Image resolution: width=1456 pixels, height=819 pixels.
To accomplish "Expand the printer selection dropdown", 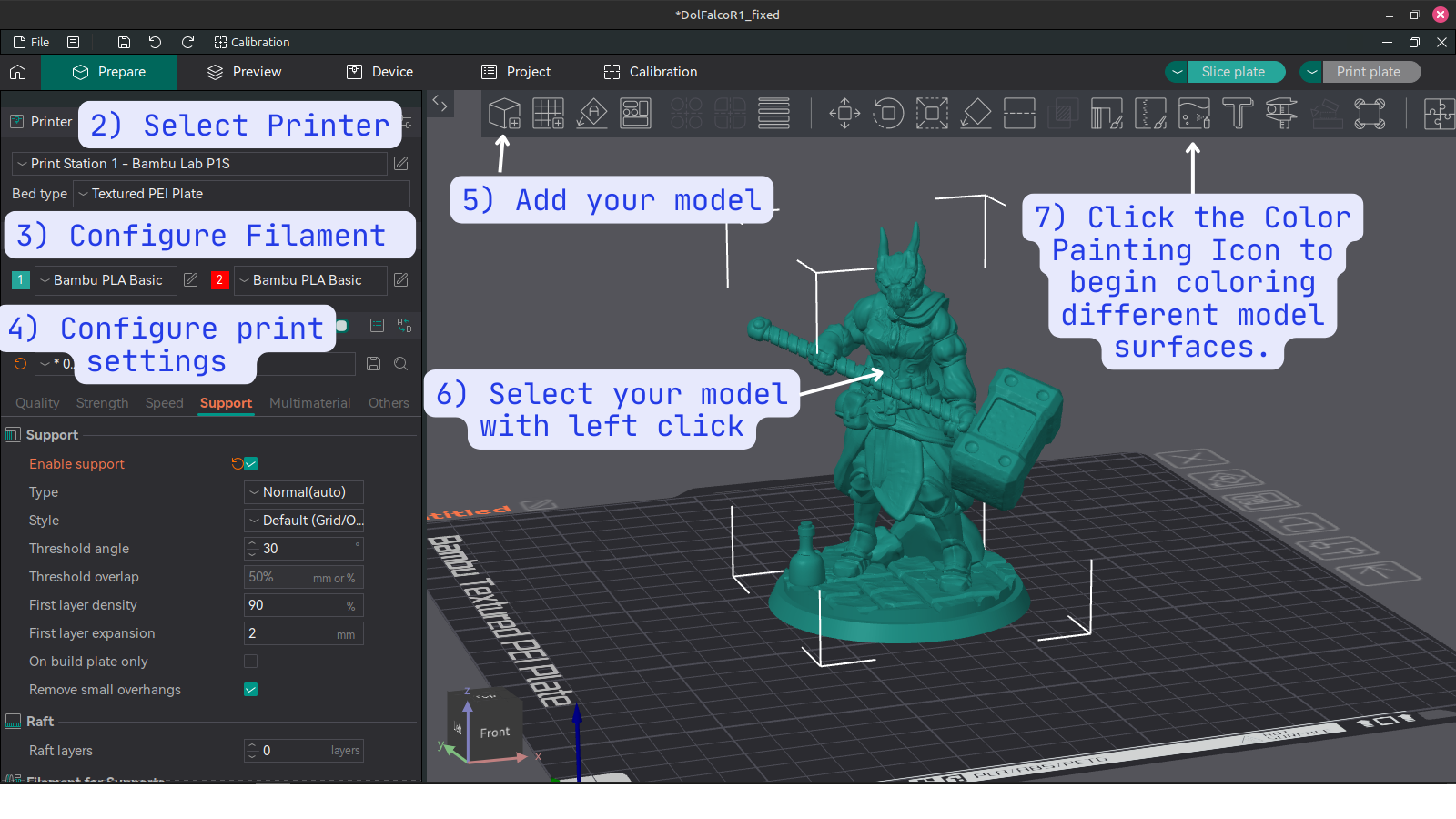I will point(200,164).
